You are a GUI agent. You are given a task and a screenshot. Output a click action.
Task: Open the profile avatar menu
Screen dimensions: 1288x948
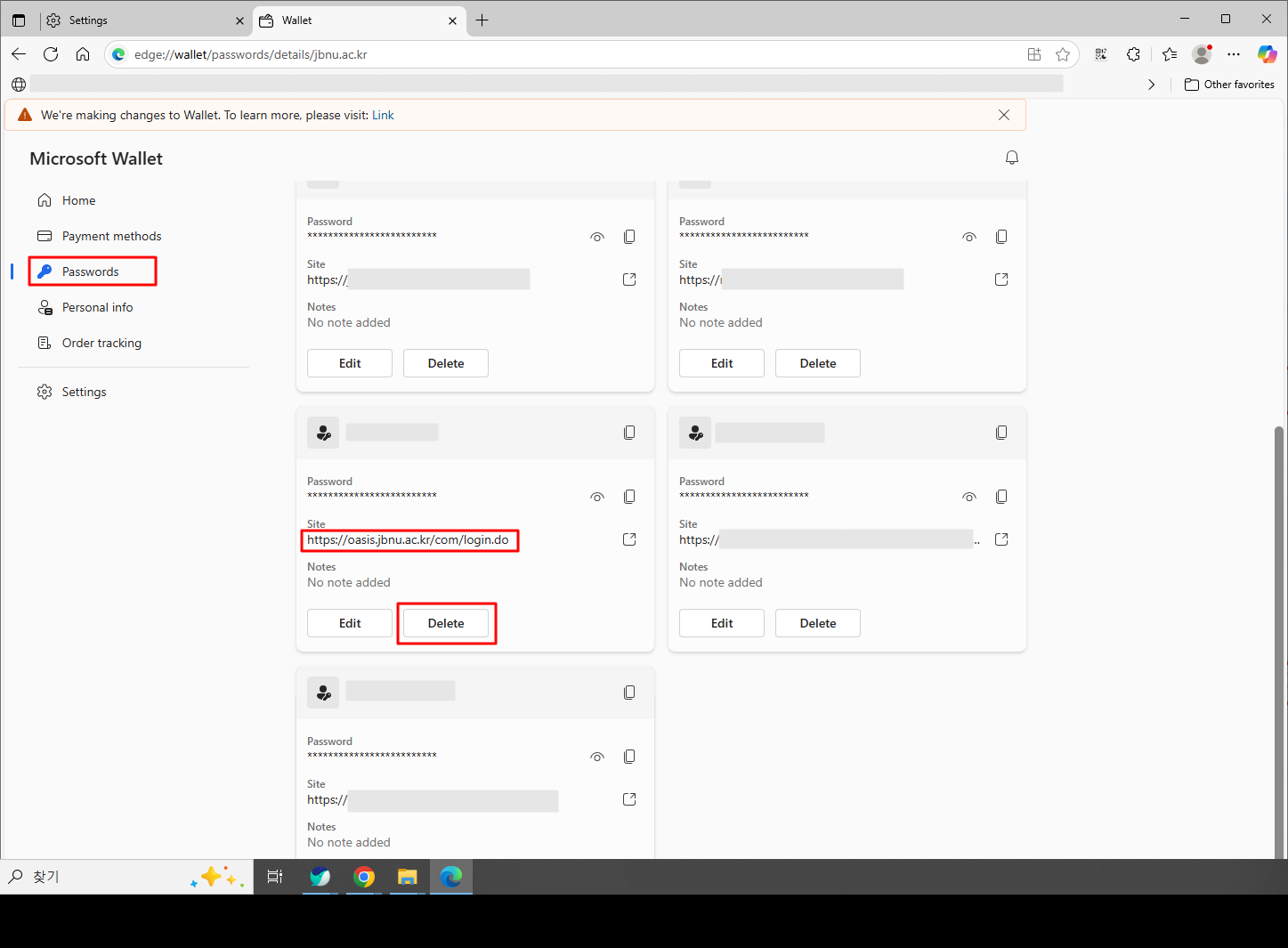click(x=1202, y=54)
